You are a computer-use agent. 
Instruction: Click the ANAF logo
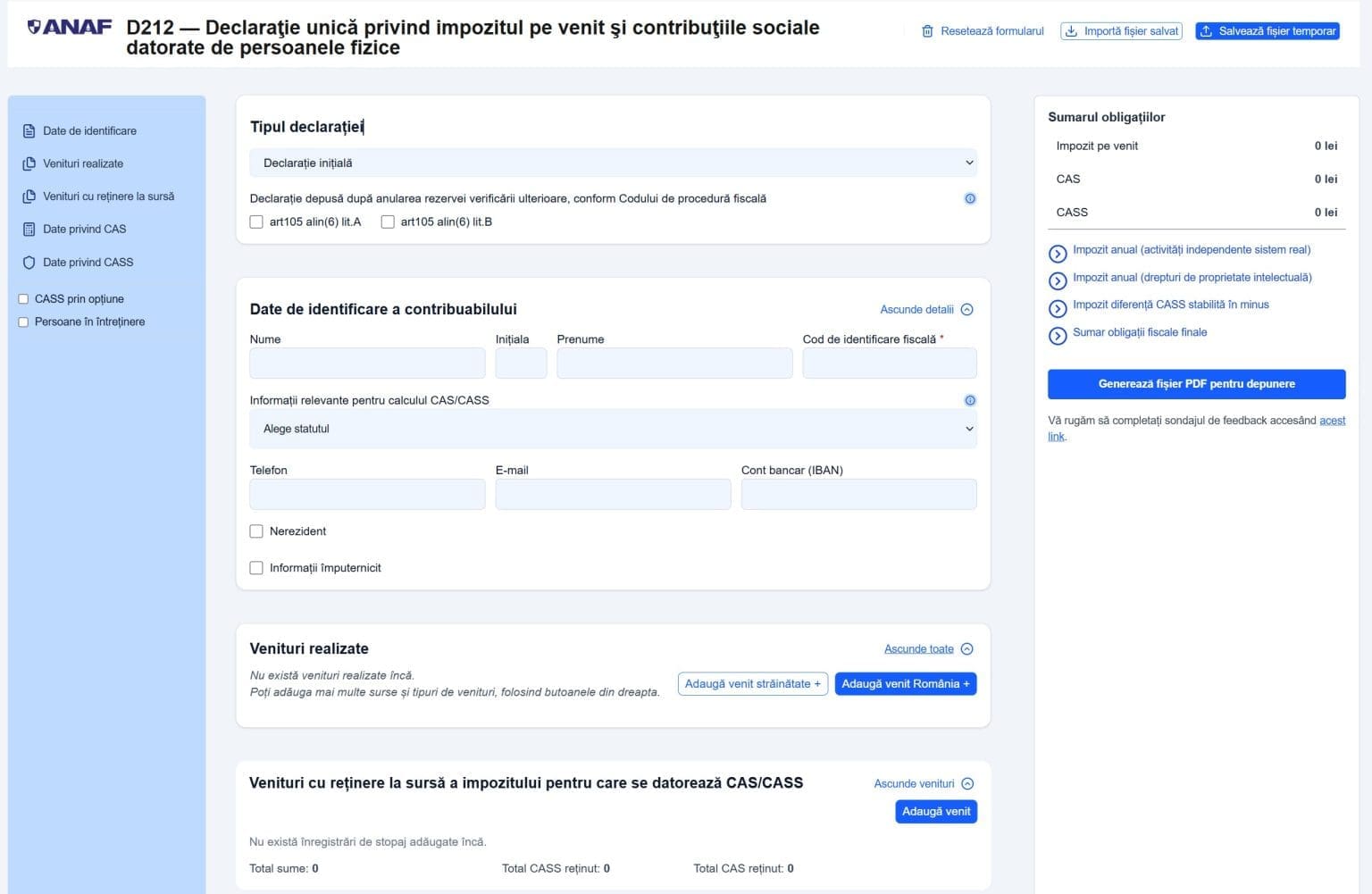point(70,27)
